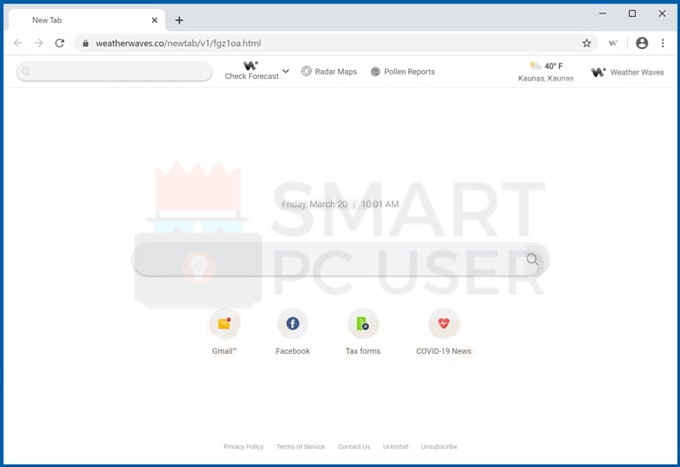Viewport: 680px width, 467px height.
Task: Open the Gmail shortcut icon
Action: (x=225, y=323)
